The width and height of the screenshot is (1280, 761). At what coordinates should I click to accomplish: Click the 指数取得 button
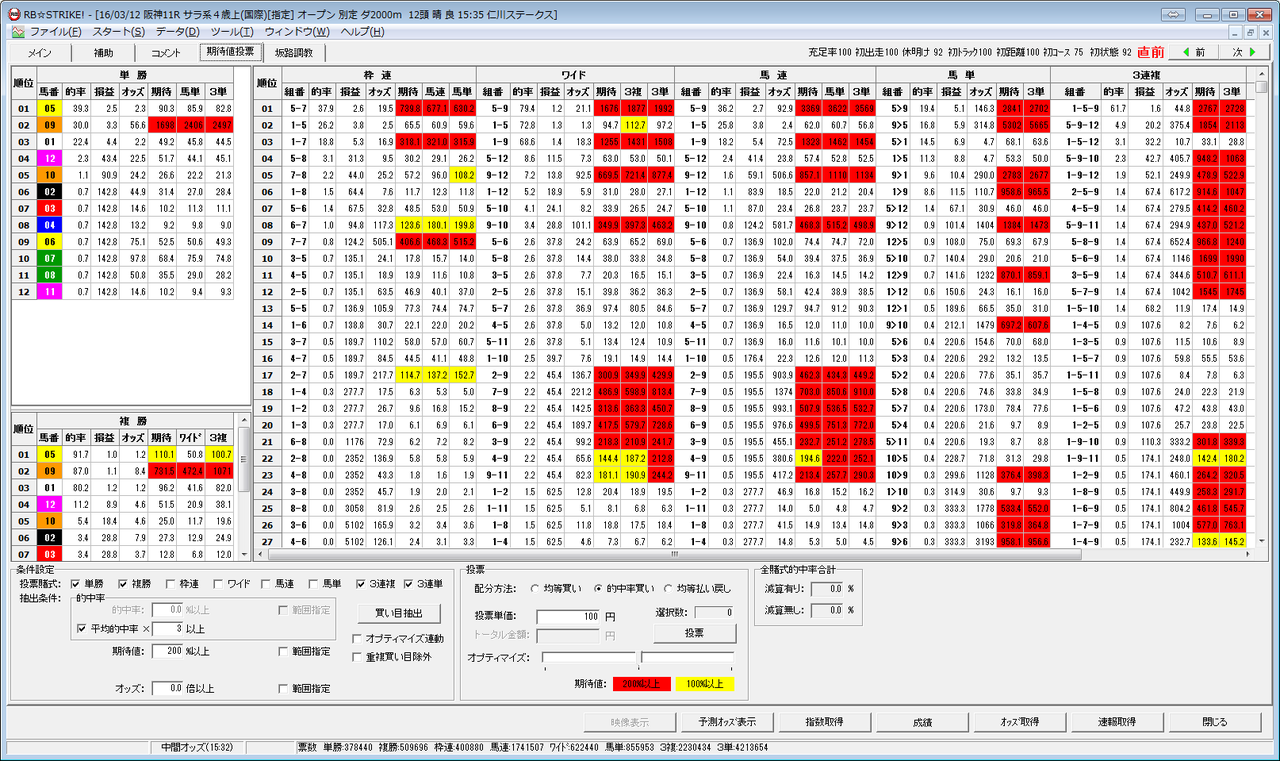(824, 722)
